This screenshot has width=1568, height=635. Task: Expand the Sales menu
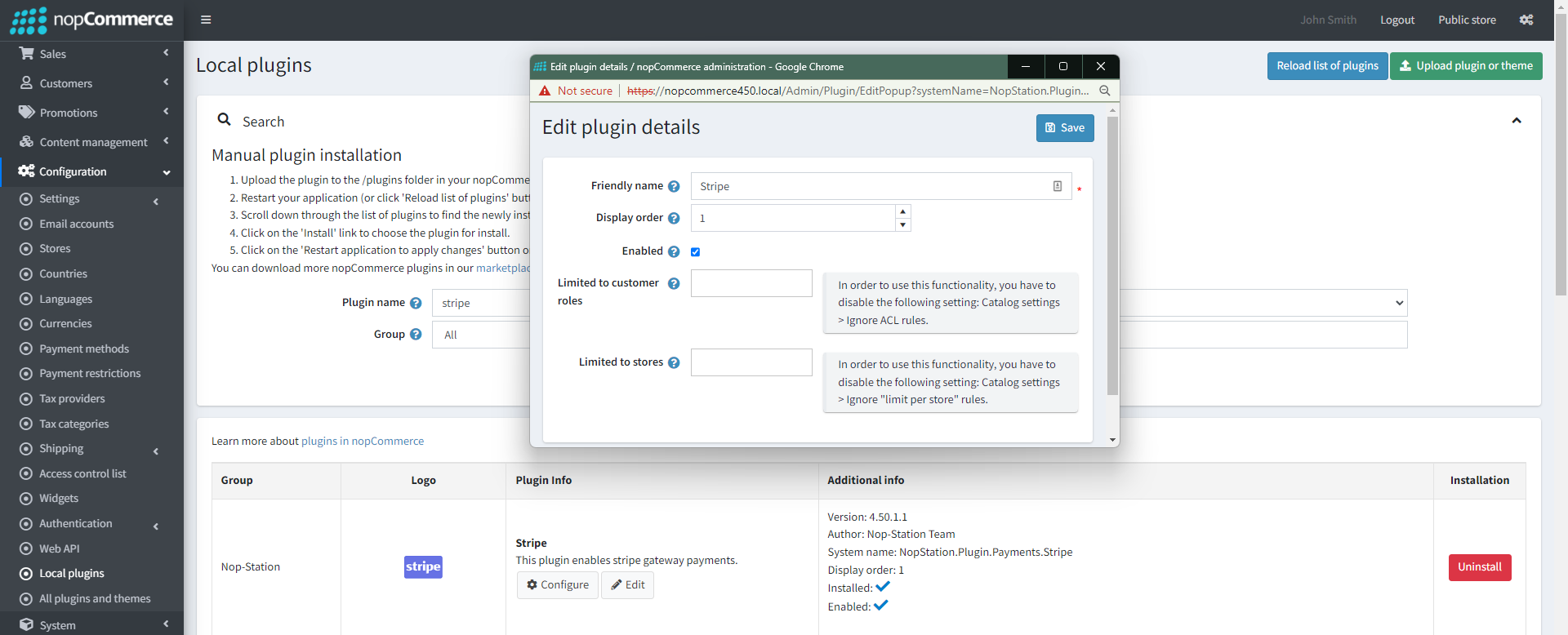click(166, 52)
